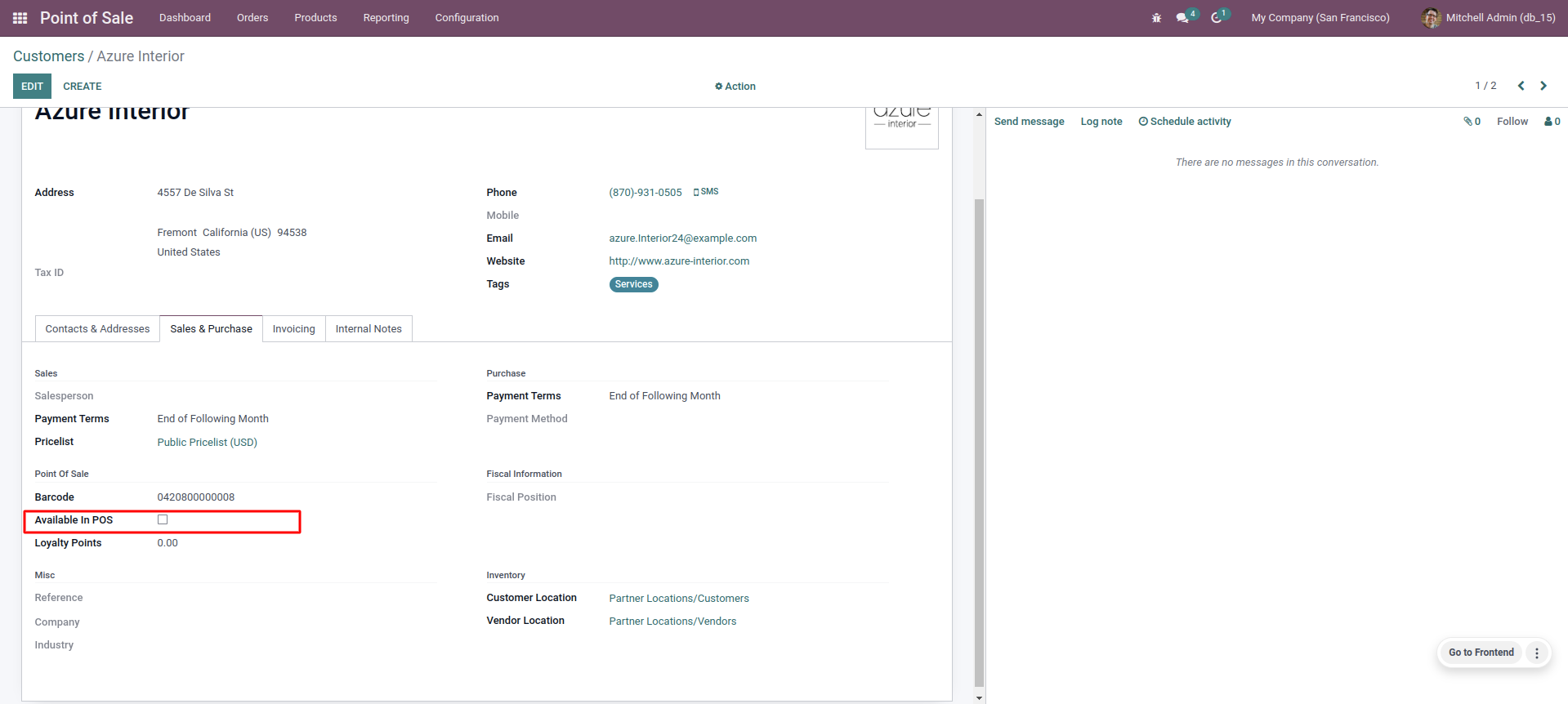Click barcode value 0420800000008

point(196,497)
